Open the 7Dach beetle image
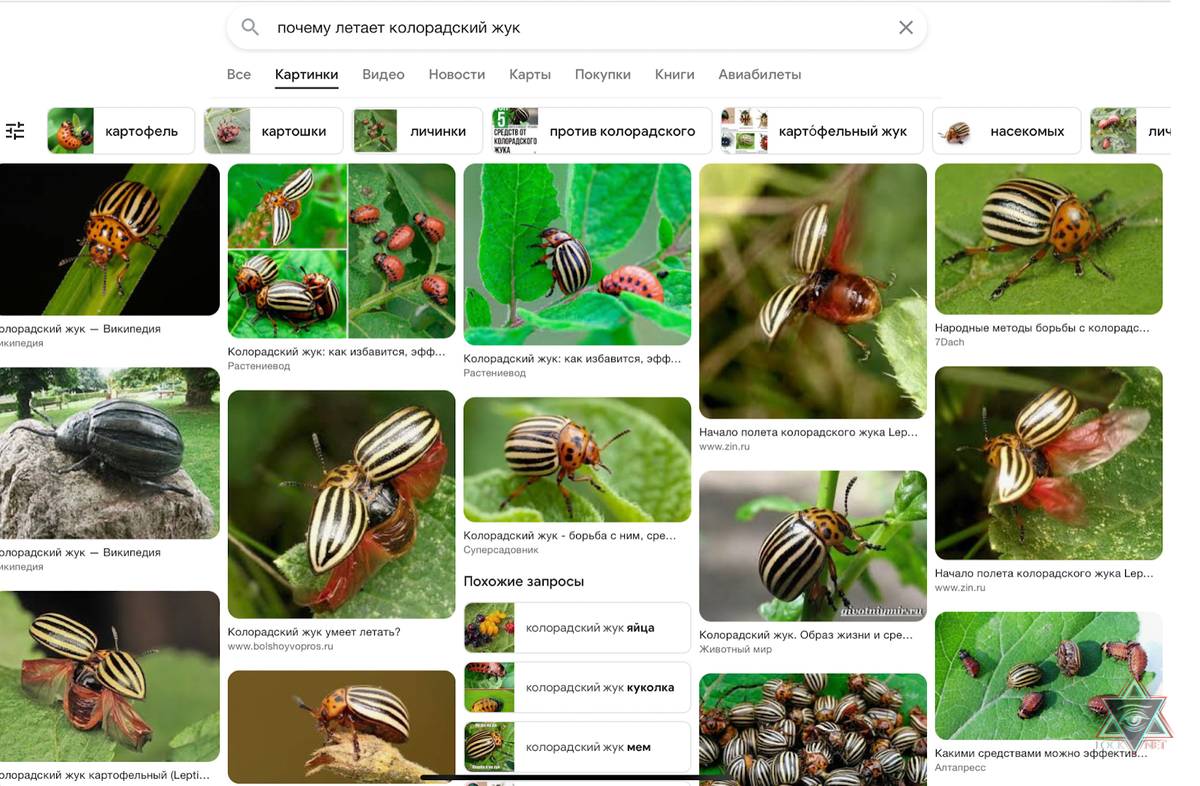 [x=1048, y=239]
